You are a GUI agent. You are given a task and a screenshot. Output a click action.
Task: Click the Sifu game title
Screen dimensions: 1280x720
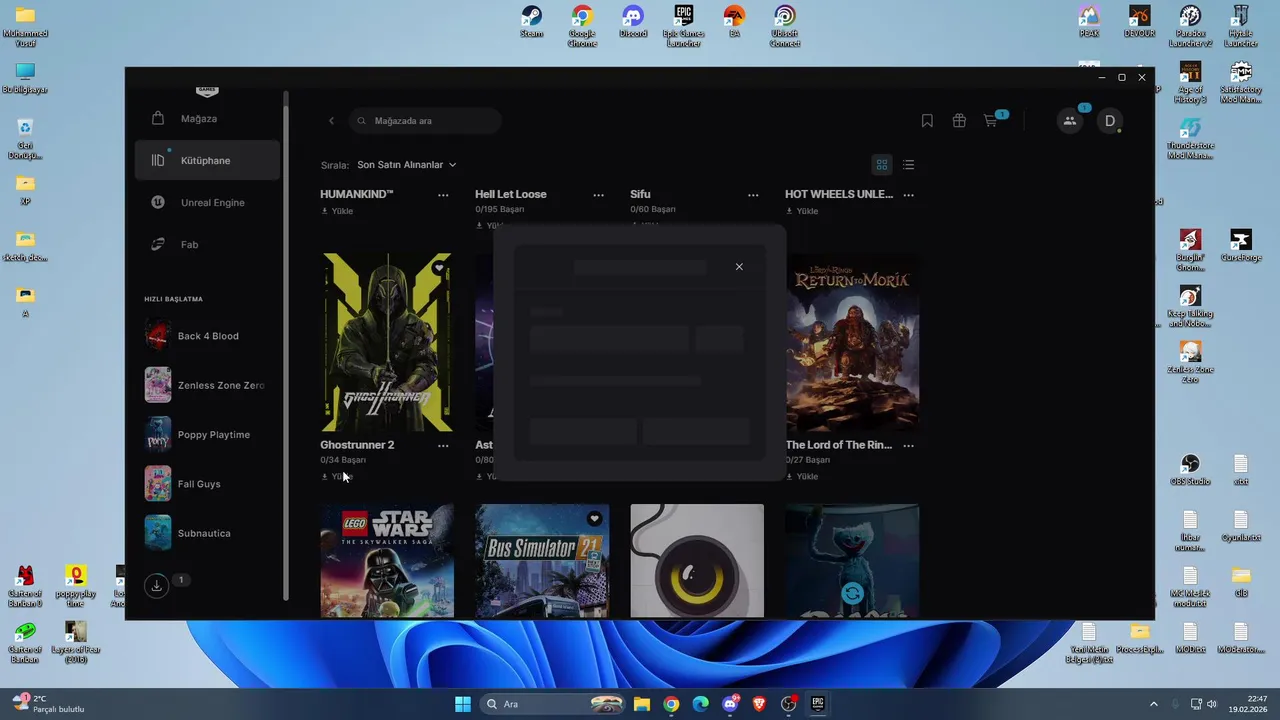pyautogui.click(x=640, y=194)
